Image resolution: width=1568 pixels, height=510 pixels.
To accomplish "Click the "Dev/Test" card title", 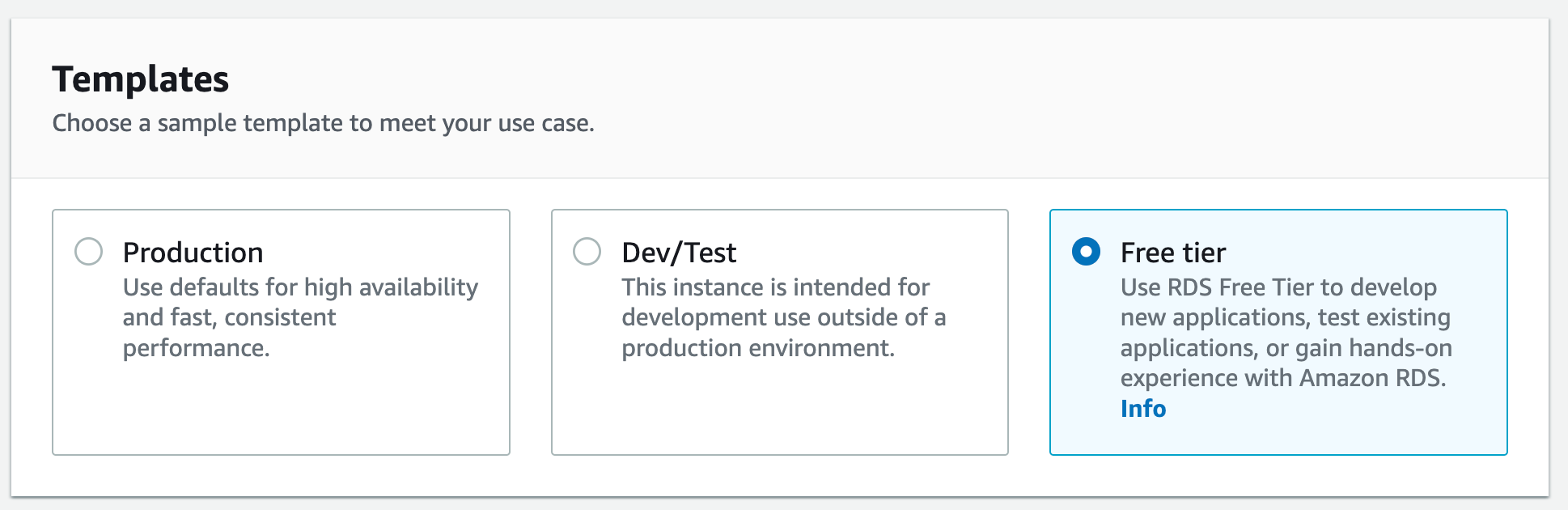I will pos(679,253).
